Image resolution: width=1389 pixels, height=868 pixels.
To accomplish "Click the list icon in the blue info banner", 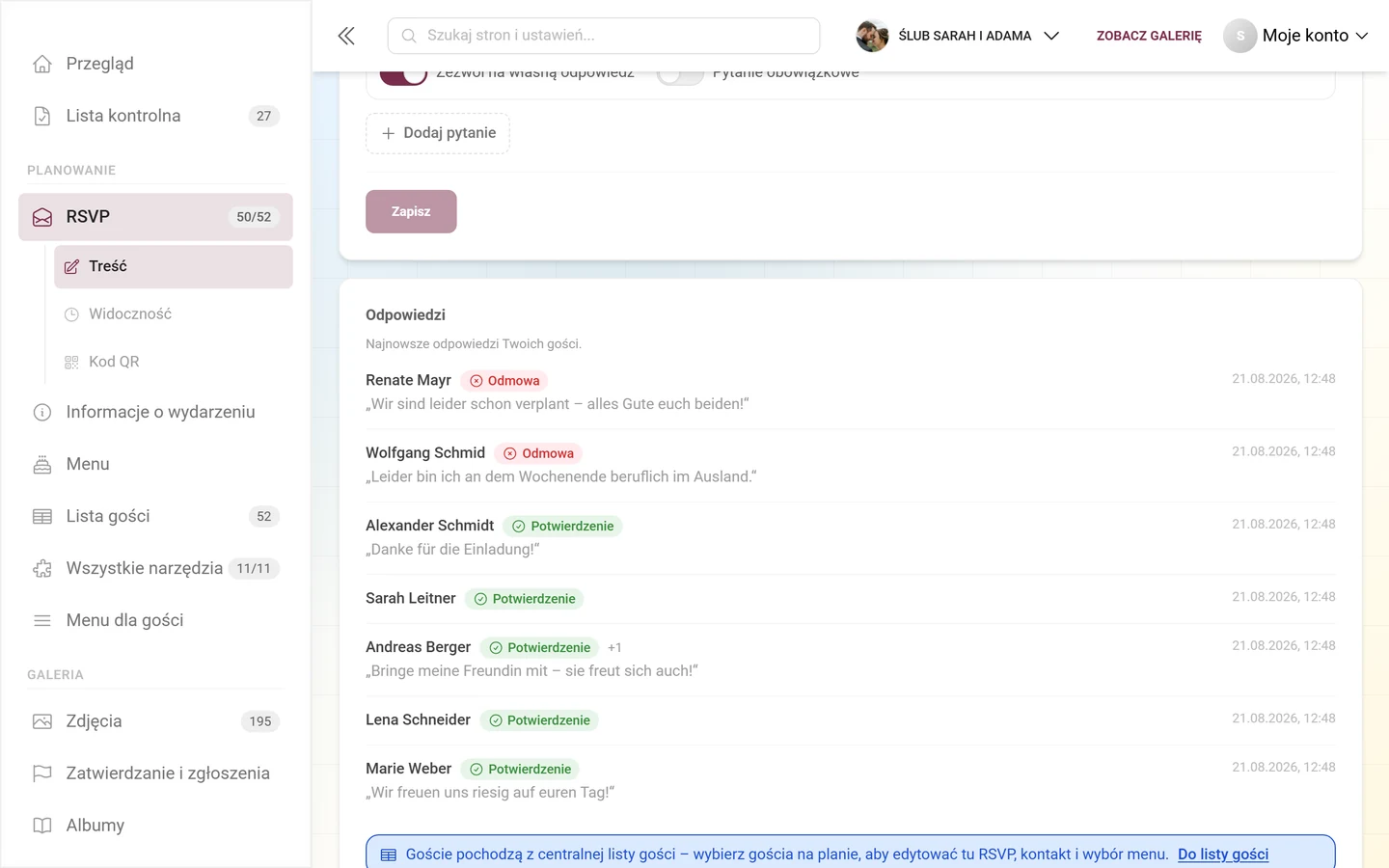I will [389, 854].
